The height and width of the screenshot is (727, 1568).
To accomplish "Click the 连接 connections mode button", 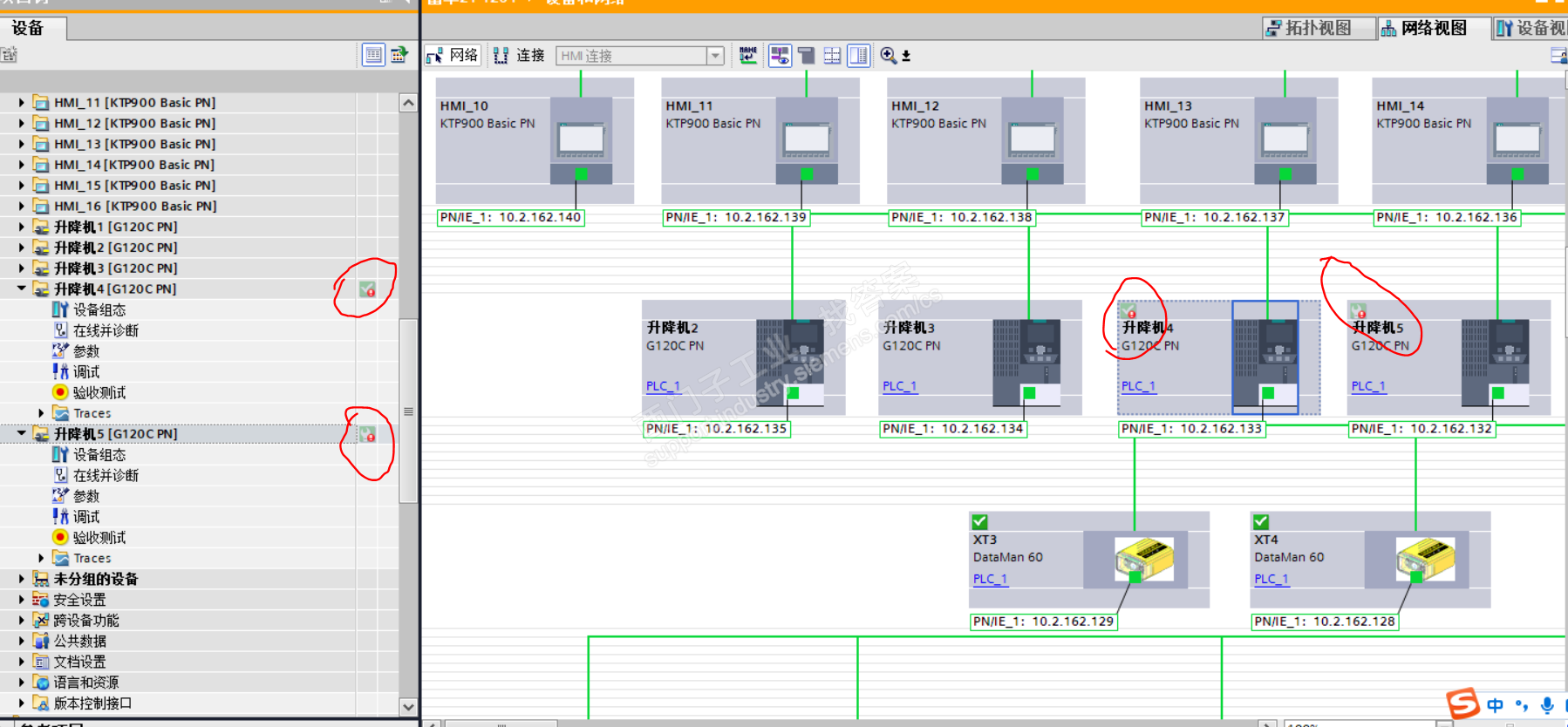I will pyautogui.click(x=519, y=56).
